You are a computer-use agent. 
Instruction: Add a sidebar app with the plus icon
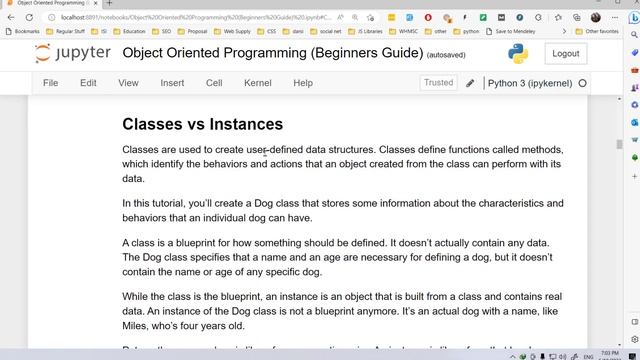[x=634, y=176]
